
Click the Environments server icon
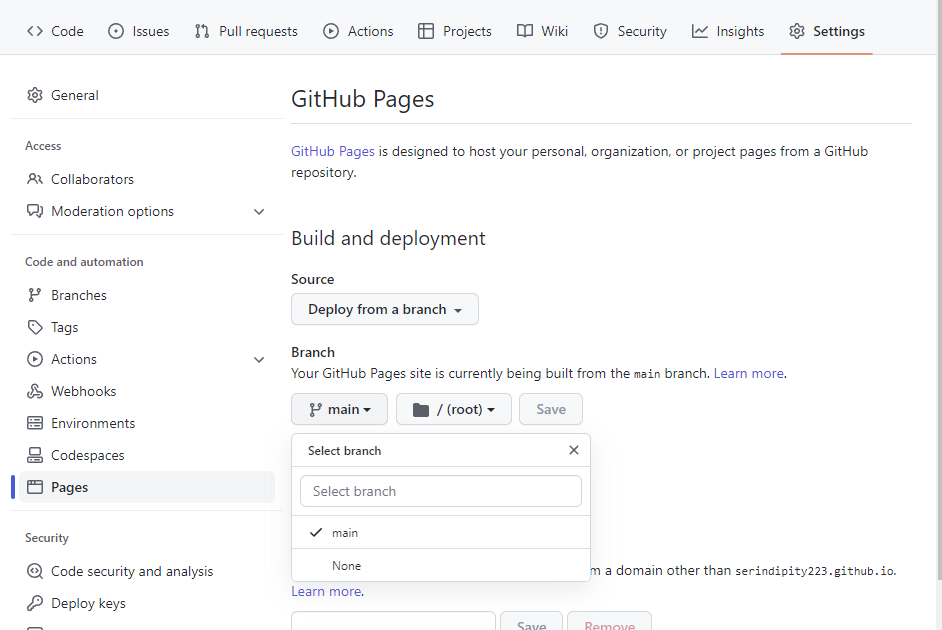[35, 423]
